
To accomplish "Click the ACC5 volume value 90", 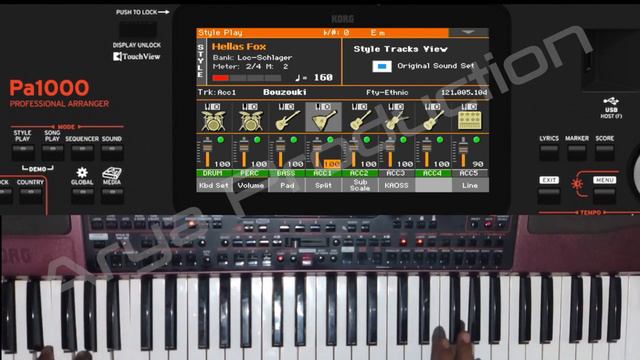I will [478, 164].
